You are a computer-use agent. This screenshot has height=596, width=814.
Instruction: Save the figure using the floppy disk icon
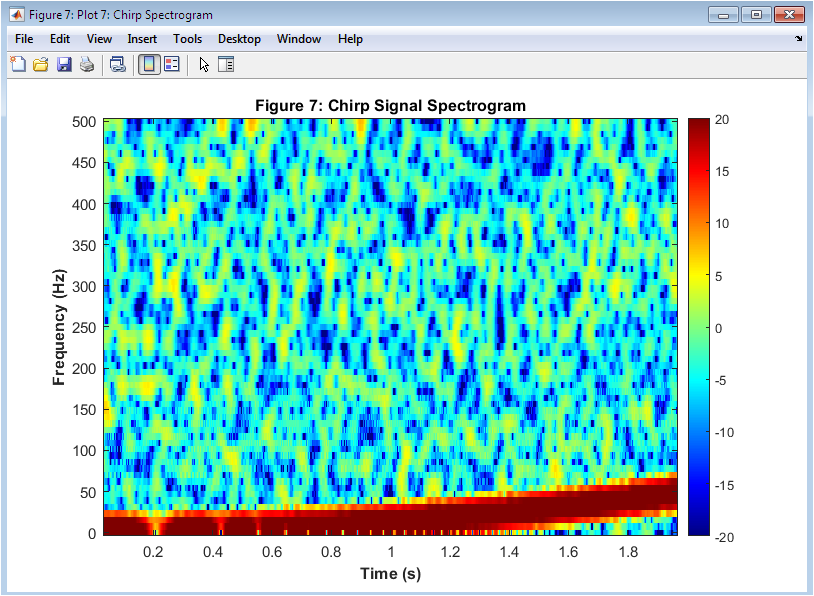point(64,65)
